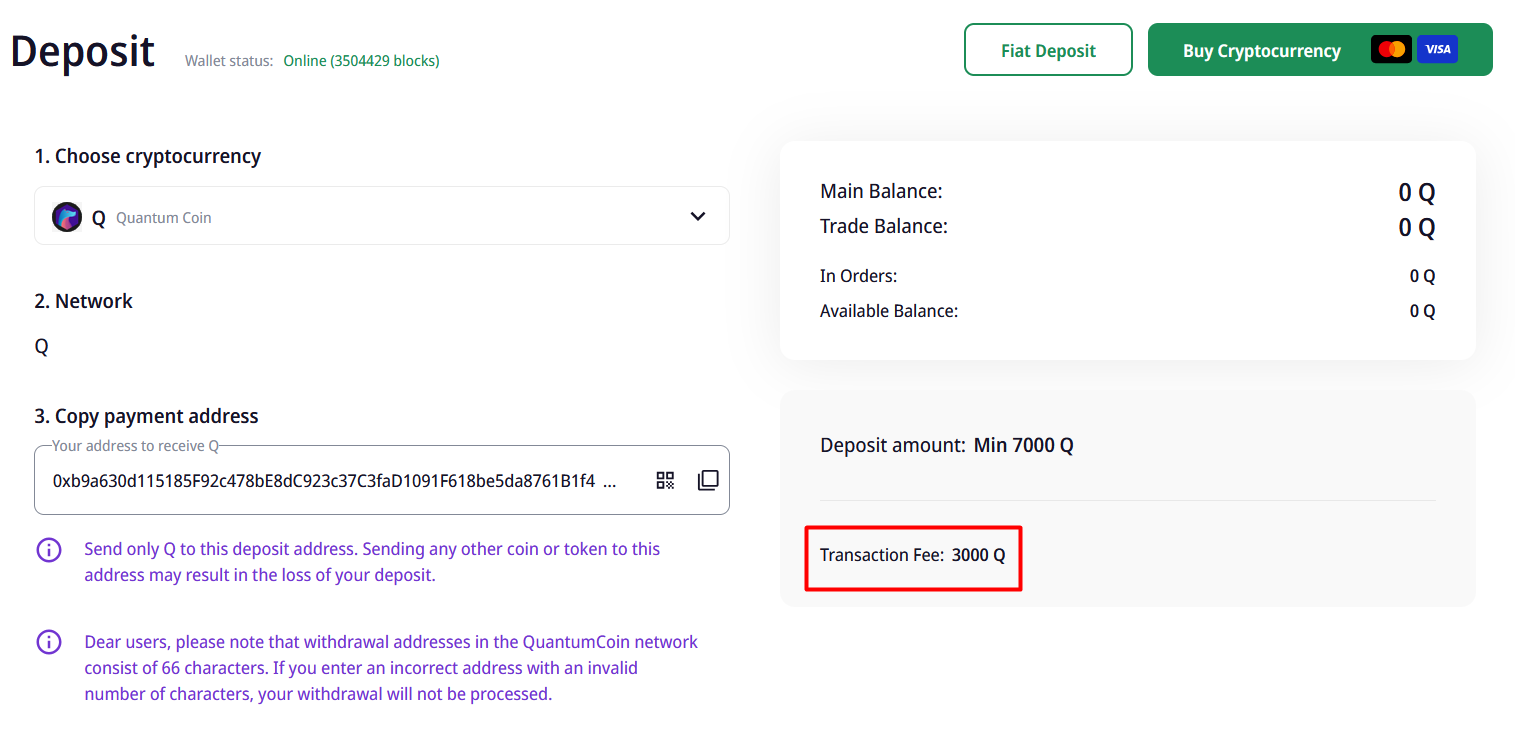This screenshot has height=739, width=1515.
Task: Click the Quantum Coin logo icon
Action: tap(67, 217)
